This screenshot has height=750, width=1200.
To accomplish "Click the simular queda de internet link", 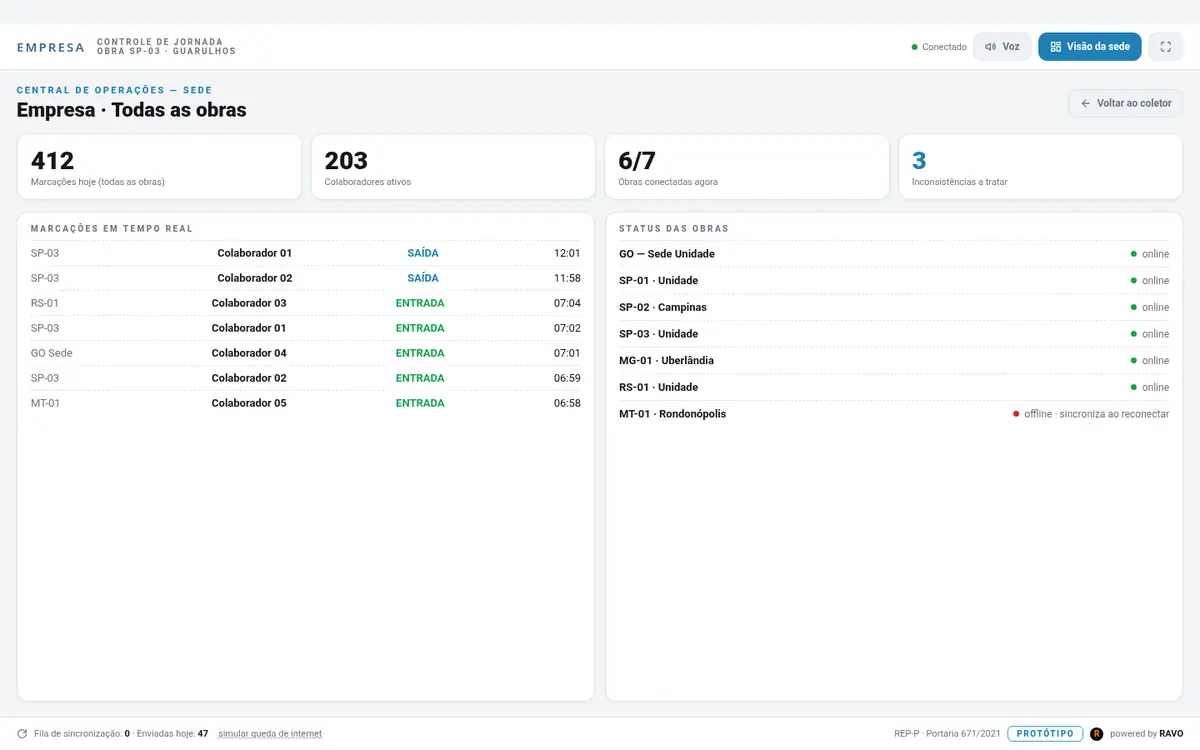I will [270, 734].
